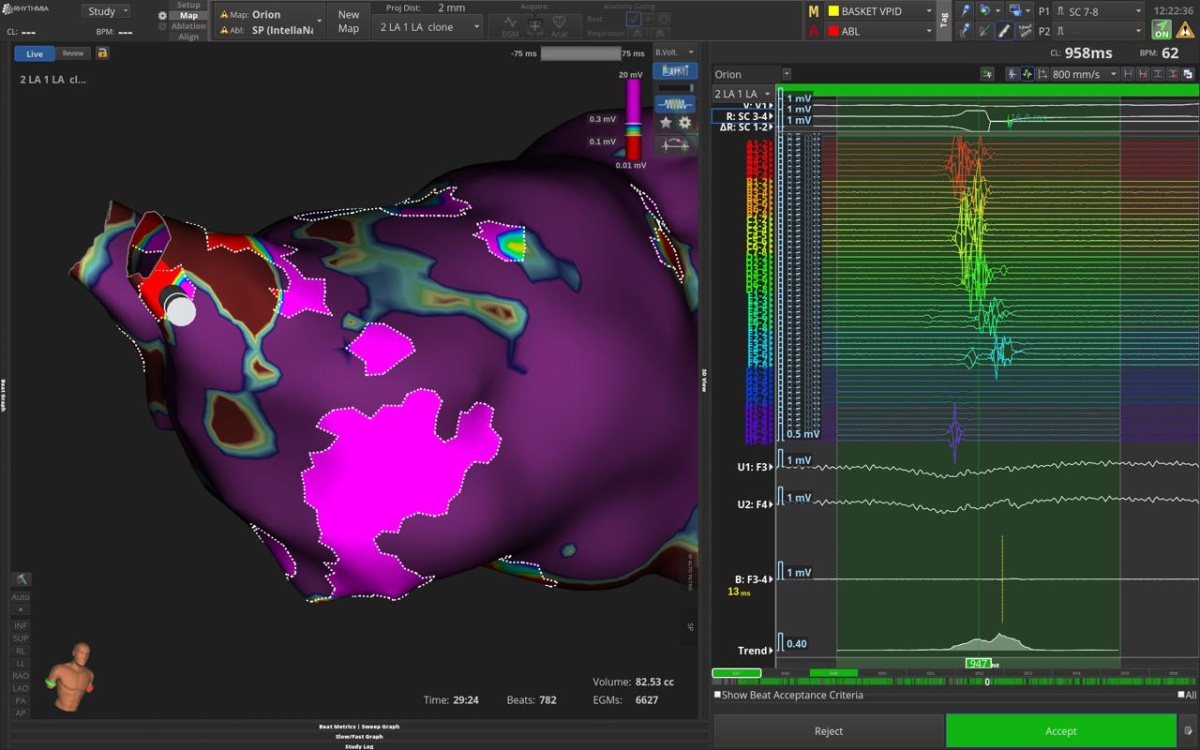
Task: Click the warning triangle icon under the clock
Action: pyautogui.click(x=1186, y=30)
